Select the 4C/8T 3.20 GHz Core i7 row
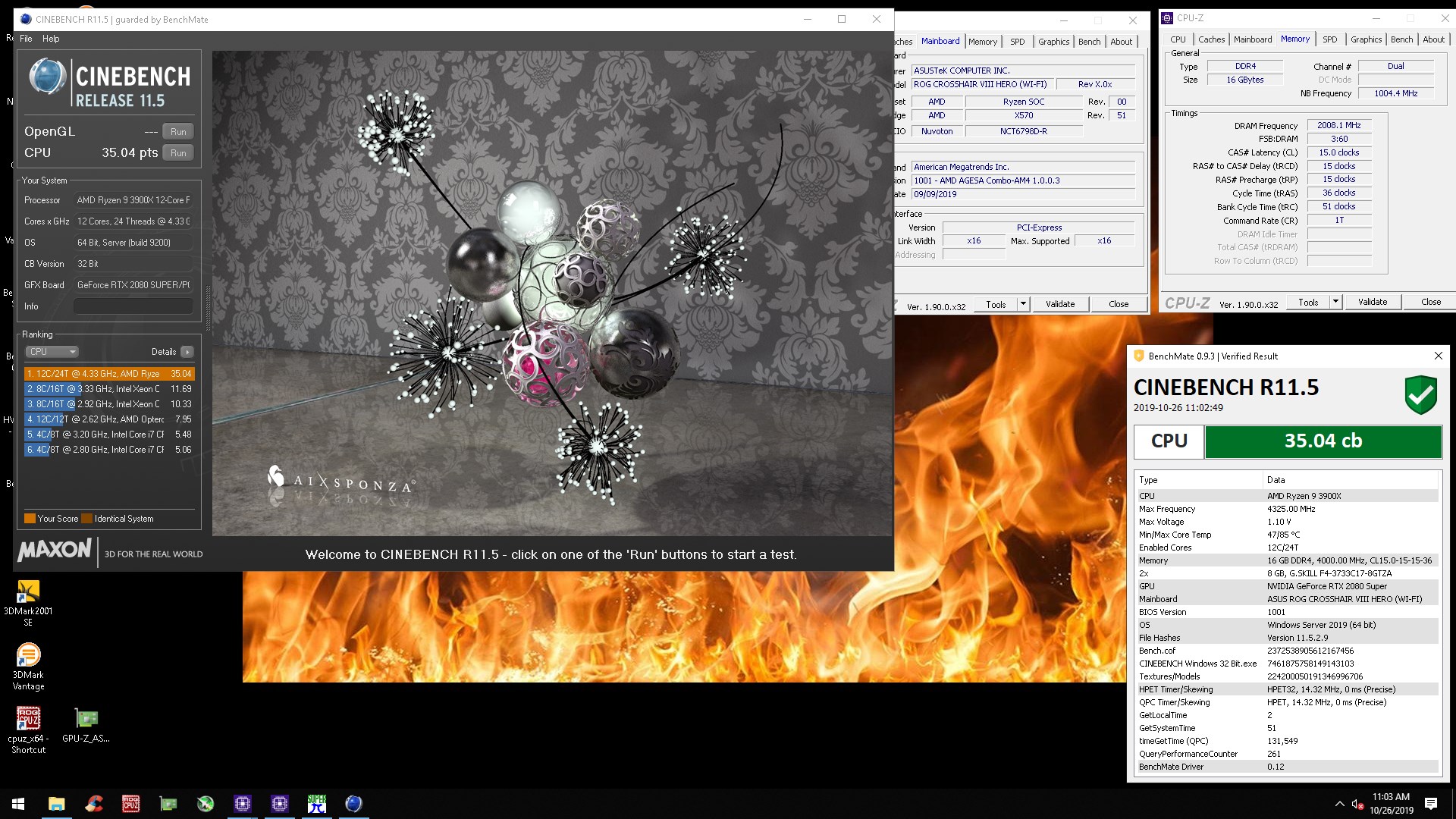The image size is (1456, 819). click(109, 435)
